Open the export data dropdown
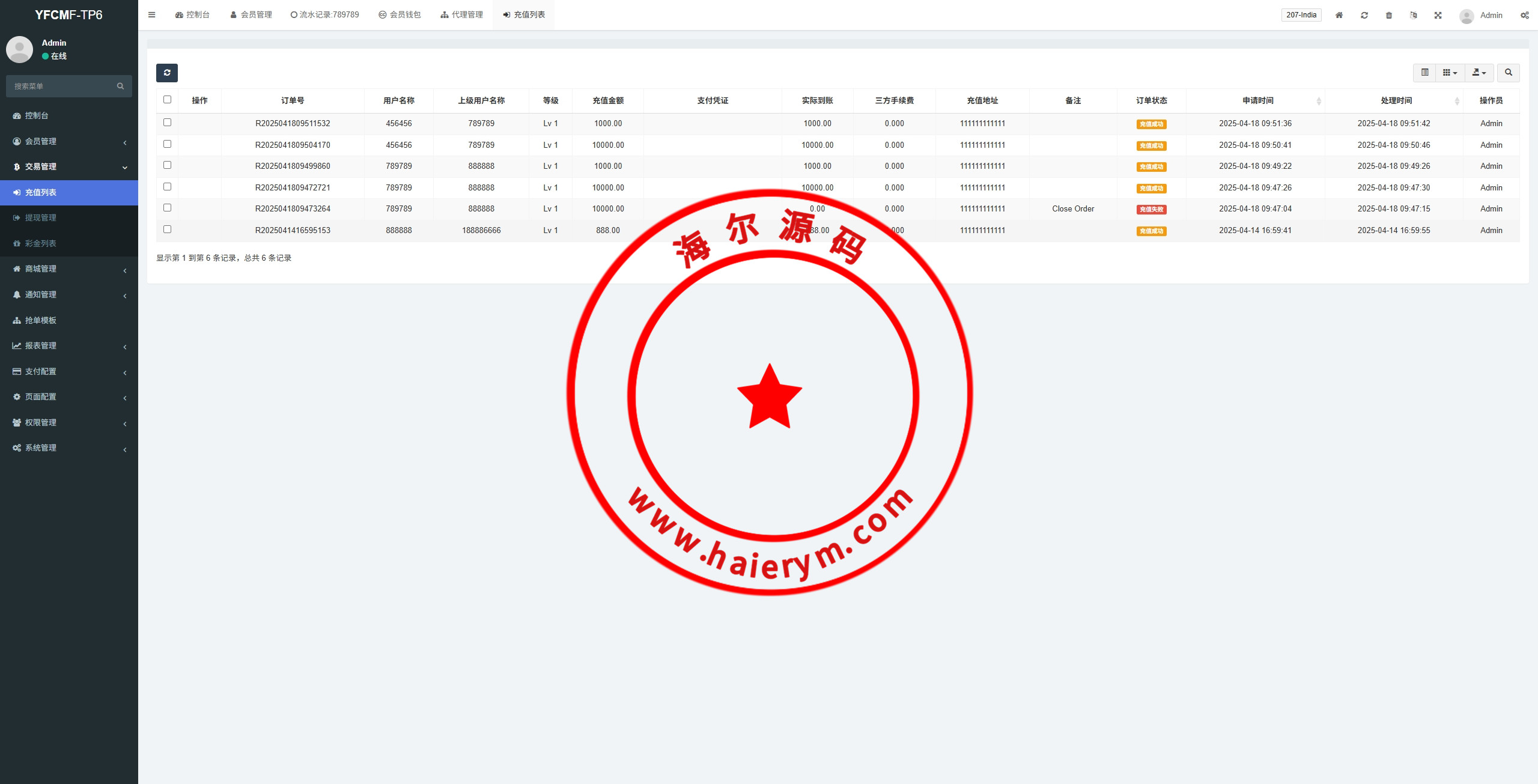Image resolution: width=1538 pixels, height=784 pixels. pyautogui.click(x=1479, y=73)
